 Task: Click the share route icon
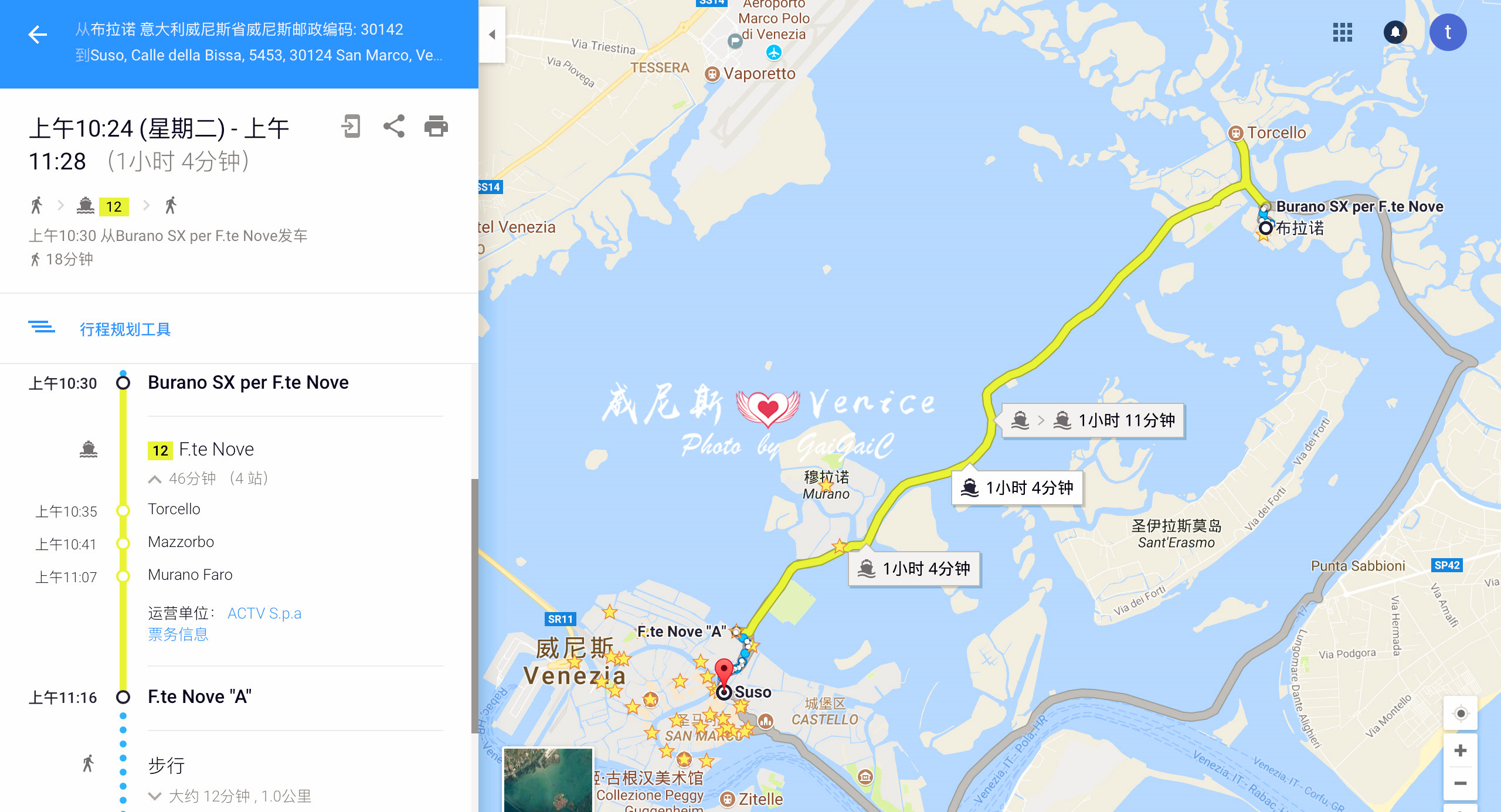394,126
